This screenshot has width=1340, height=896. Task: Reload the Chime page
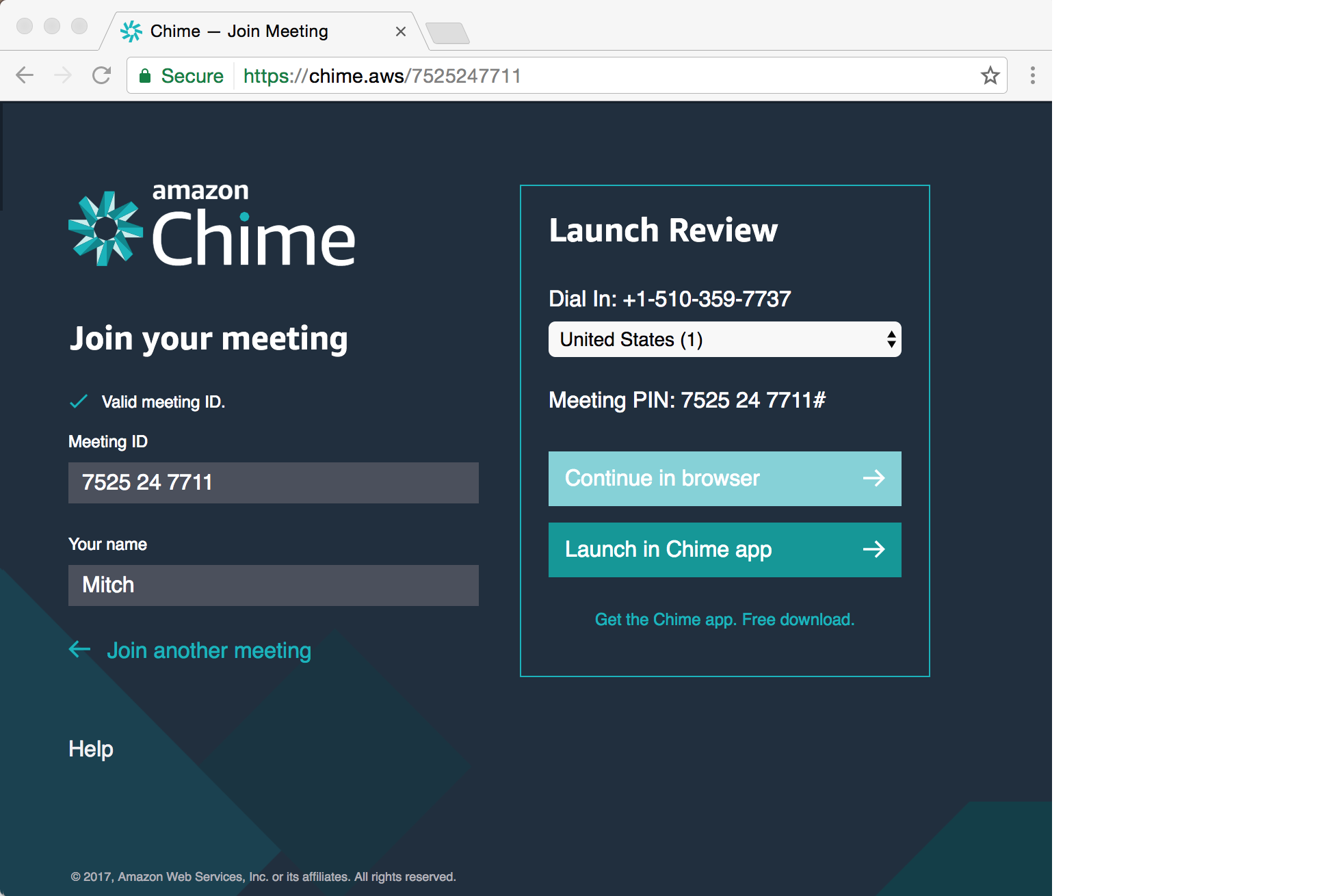tap(102, 75)
